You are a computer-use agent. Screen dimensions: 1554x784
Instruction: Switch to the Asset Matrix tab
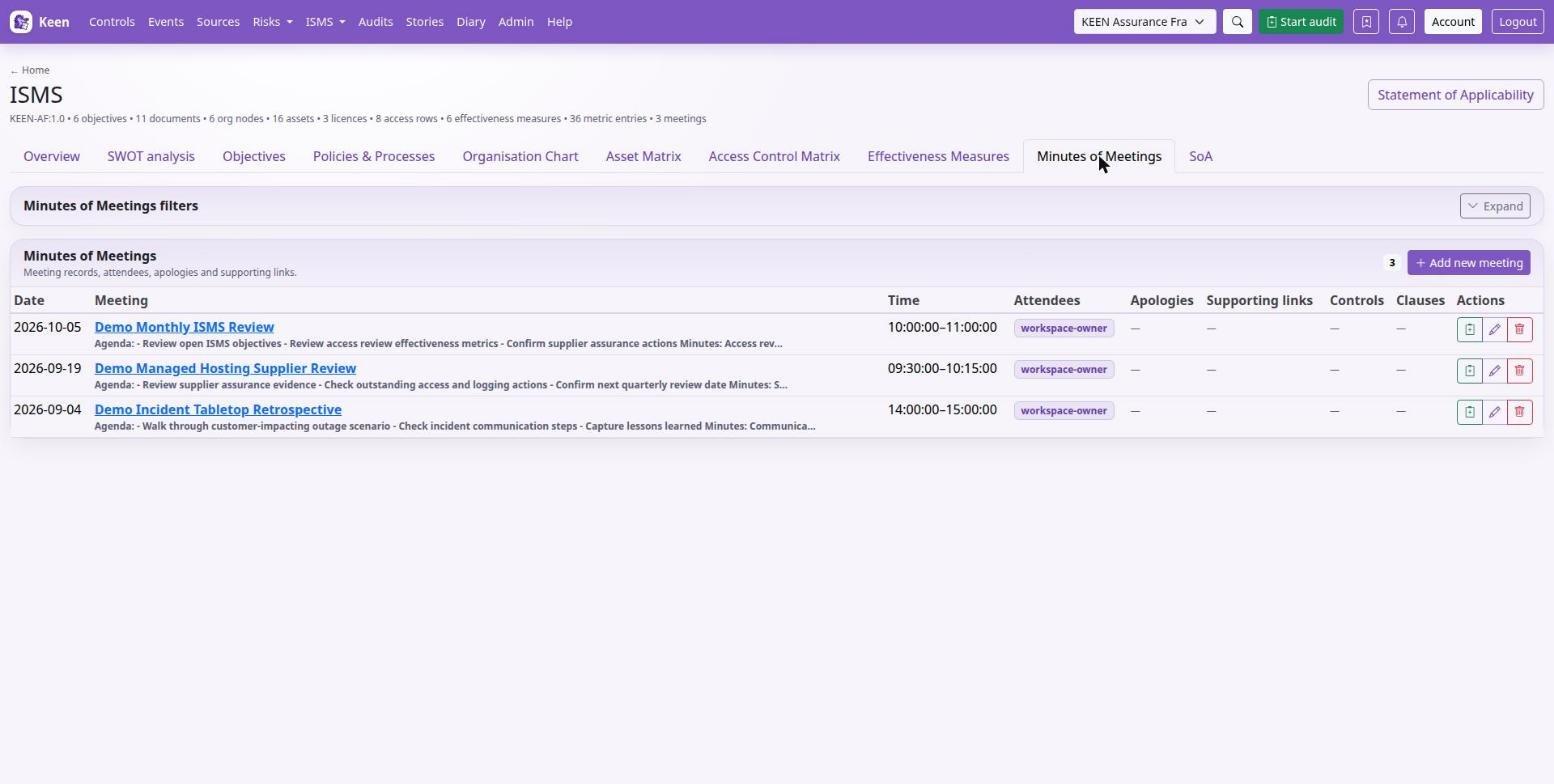[x=643, y=157]
